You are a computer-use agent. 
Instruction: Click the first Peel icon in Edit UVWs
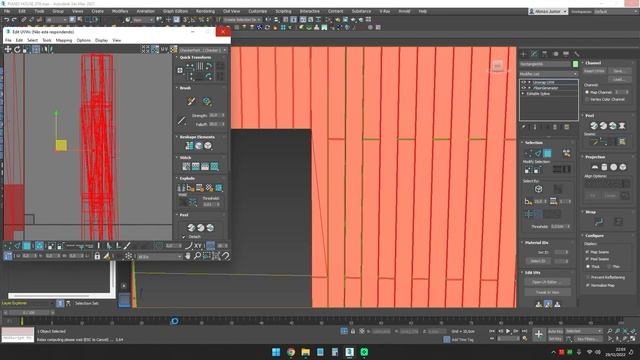(x=191, y=228)
